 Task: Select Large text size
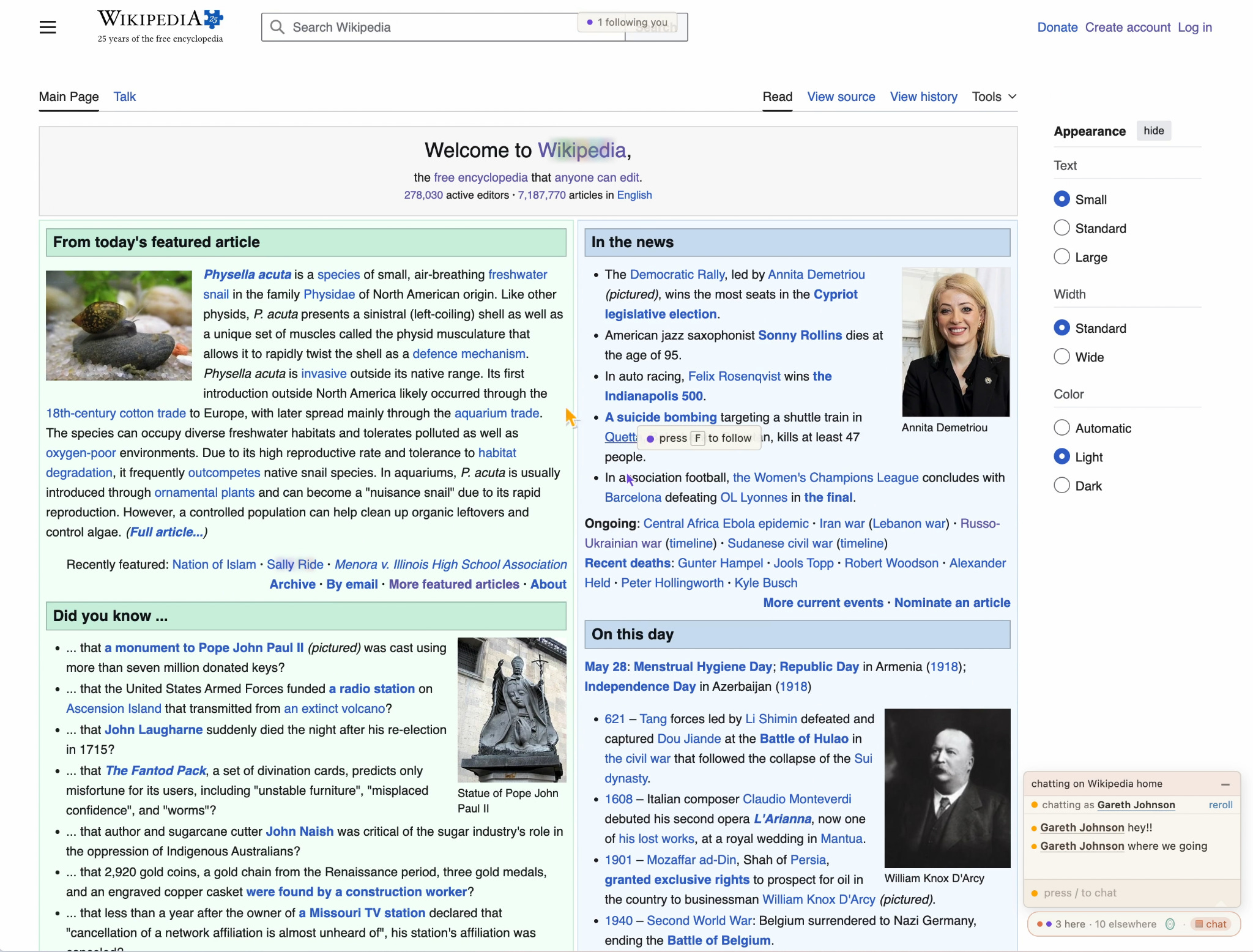(1062, 256)
